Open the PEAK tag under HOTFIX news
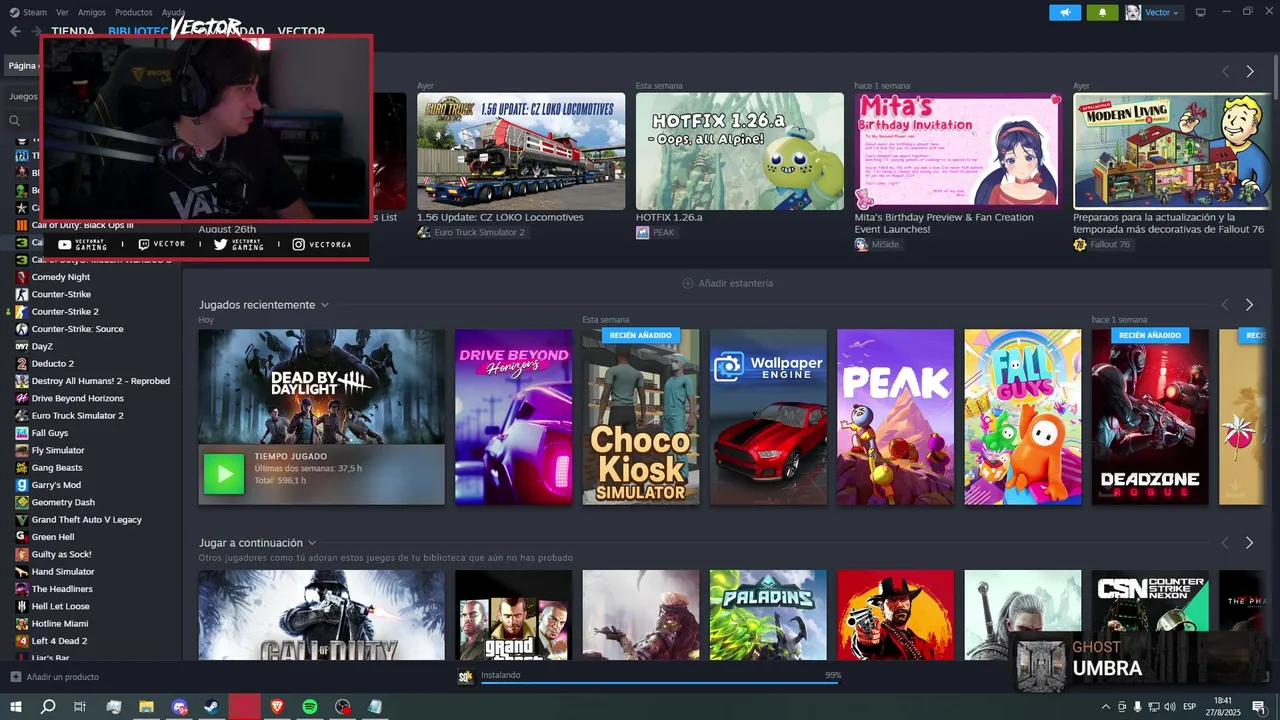The image size is (1280, 720). 656,232
